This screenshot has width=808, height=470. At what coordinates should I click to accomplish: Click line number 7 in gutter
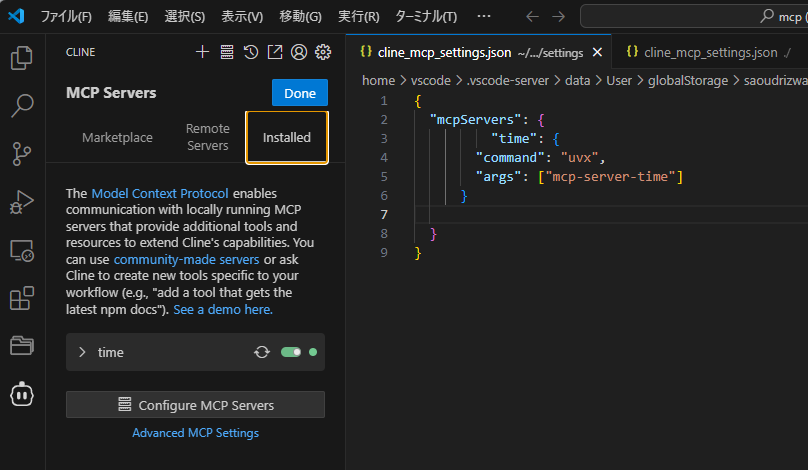(x=384, y=214)
